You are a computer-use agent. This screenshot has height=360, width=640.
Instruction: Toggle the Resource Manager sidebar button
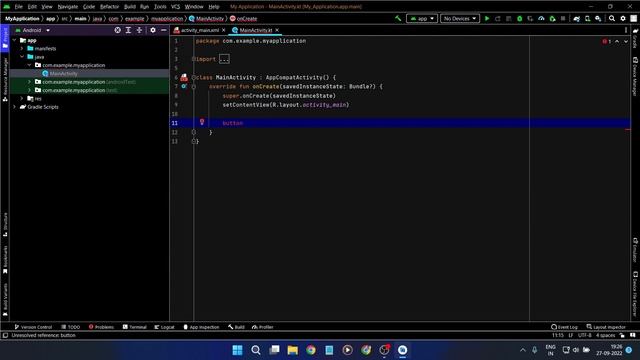point(5,79)
